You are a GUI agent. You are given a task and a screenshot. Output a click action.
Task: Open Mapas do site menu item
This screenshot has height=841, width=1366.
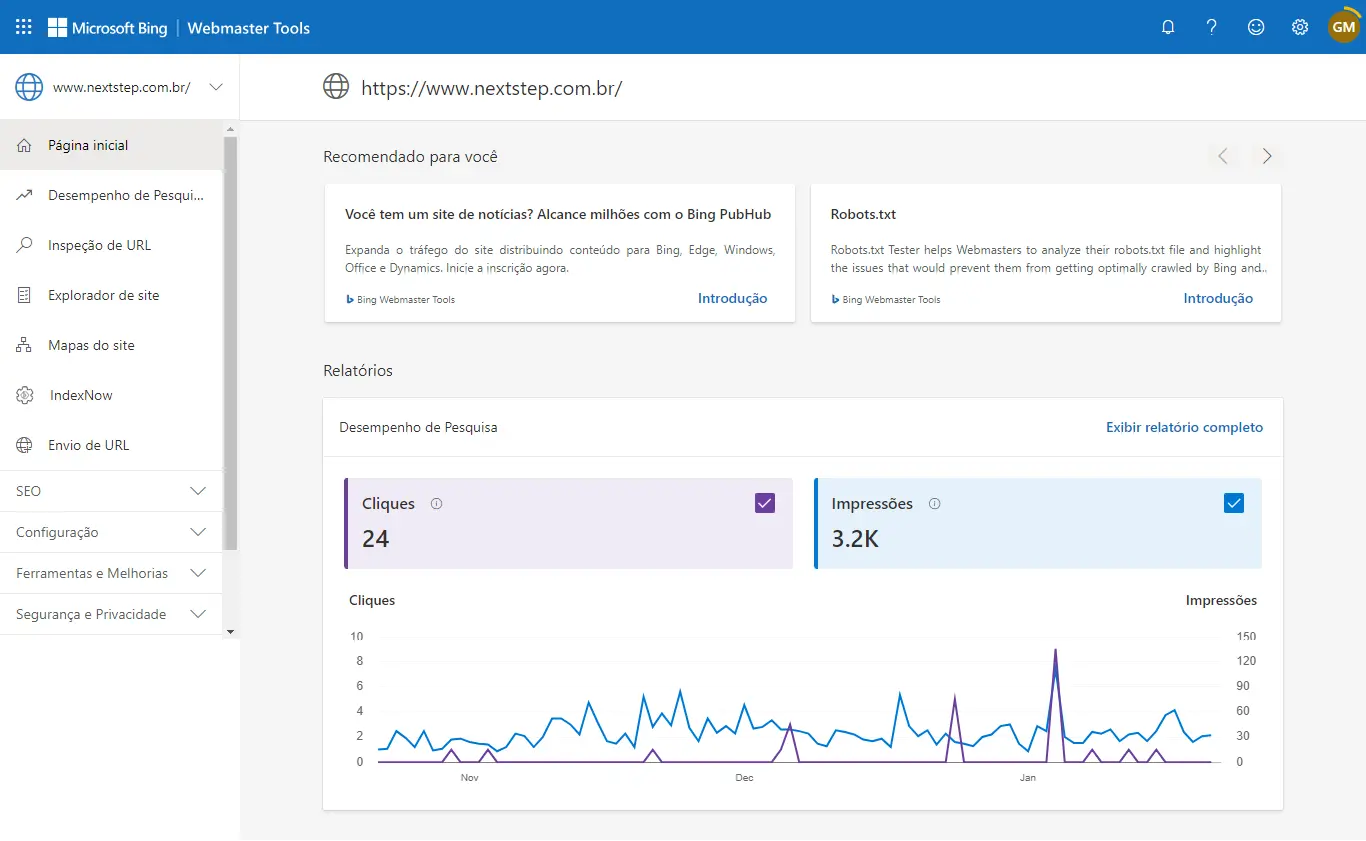pos(112,345)
